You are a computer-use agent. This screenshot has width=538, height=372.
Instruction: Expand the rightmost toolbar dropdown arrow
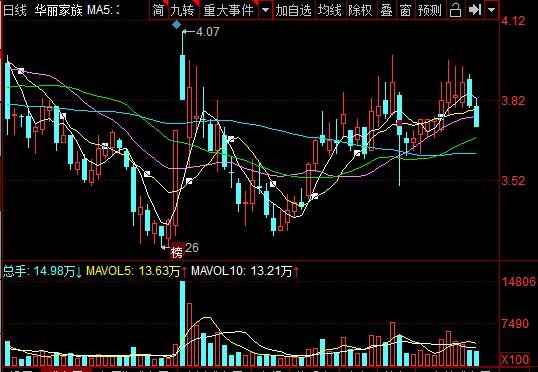pyautogui.click(x=492, y=10)
